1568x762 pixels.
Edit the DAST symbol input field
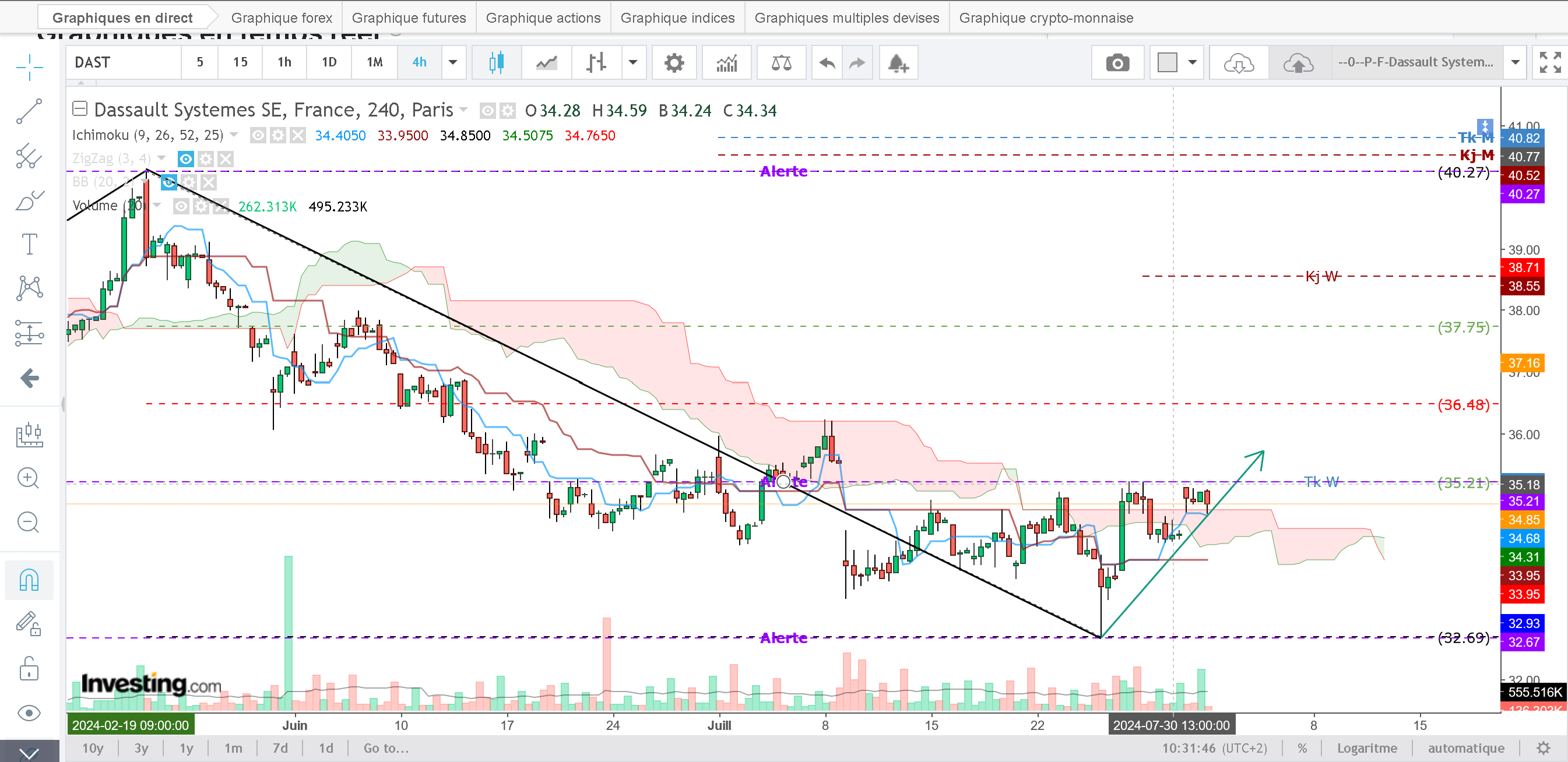pyautogui.click(x=124, y=63)
